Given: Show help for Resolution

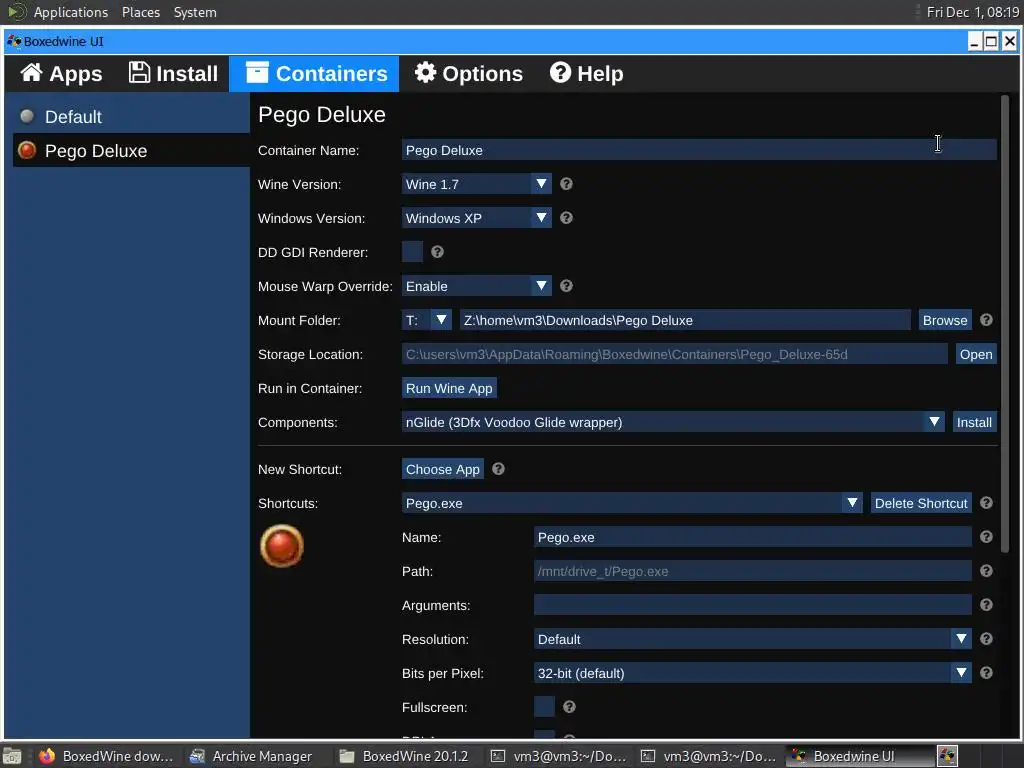Looking at the screenshot, I should 986,639.
